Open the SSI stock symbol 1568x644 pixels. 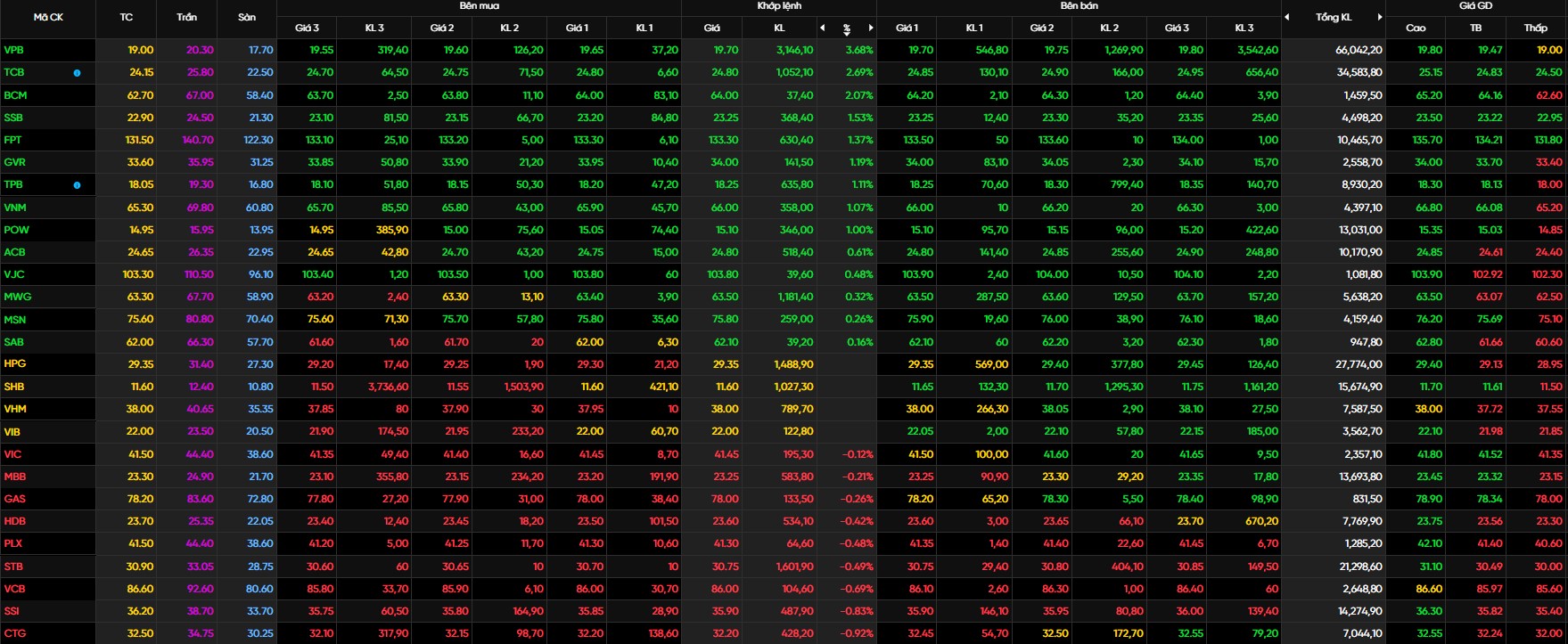click(x=11, y=611)
